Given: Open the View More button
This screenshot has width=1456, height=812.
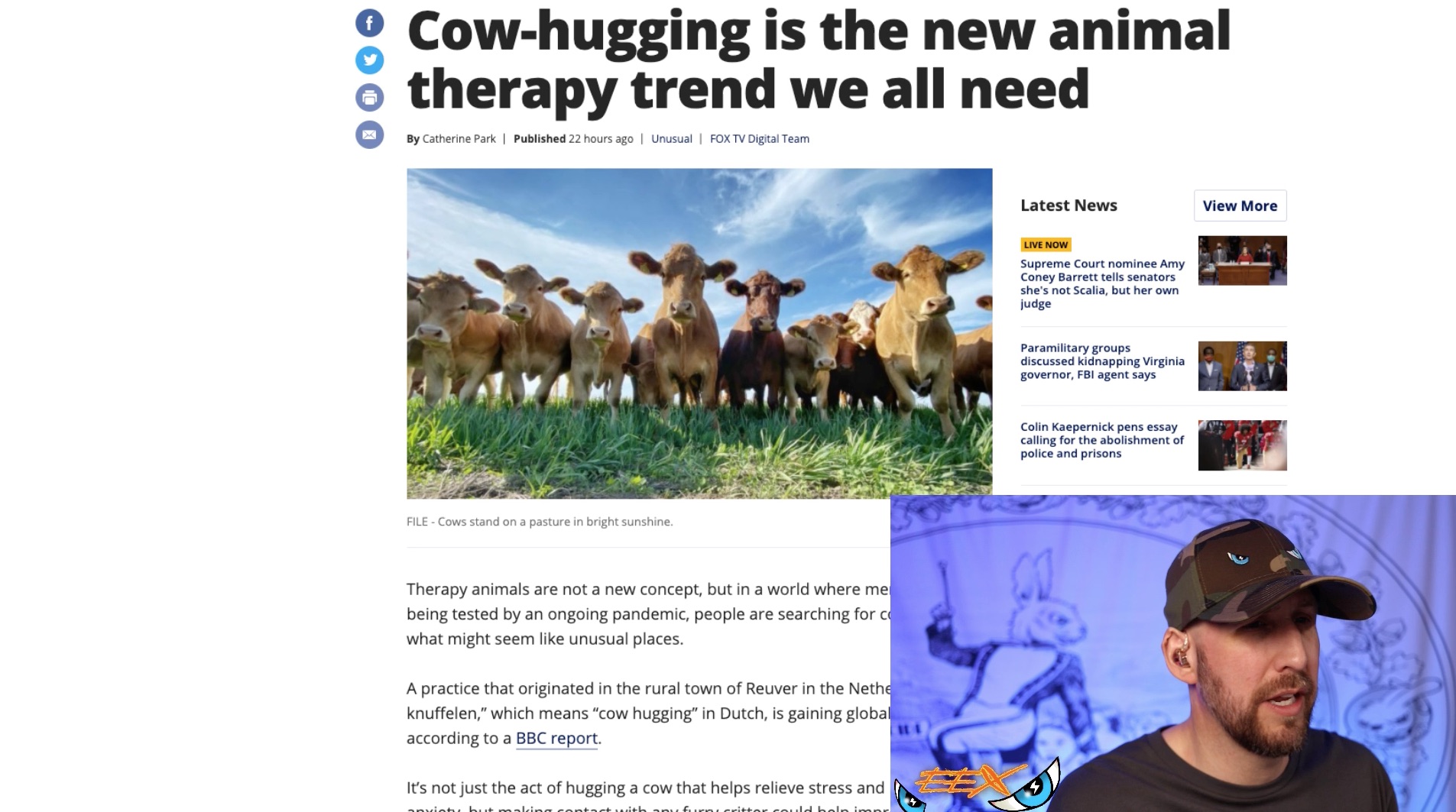Looking at the screenshot, I should point(1240,205).
